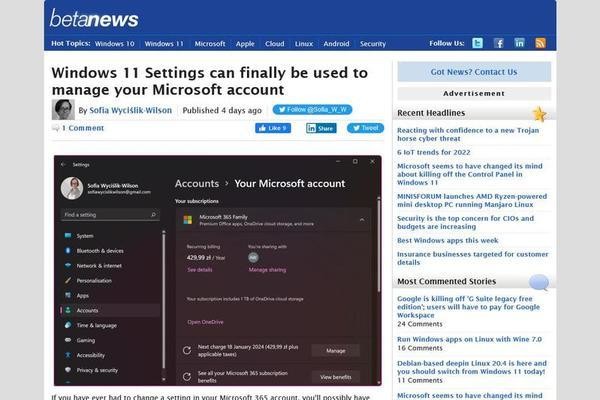600x400 pixels.
Task: Click the Manage sharing link
Action: click(x=267, y=269)
